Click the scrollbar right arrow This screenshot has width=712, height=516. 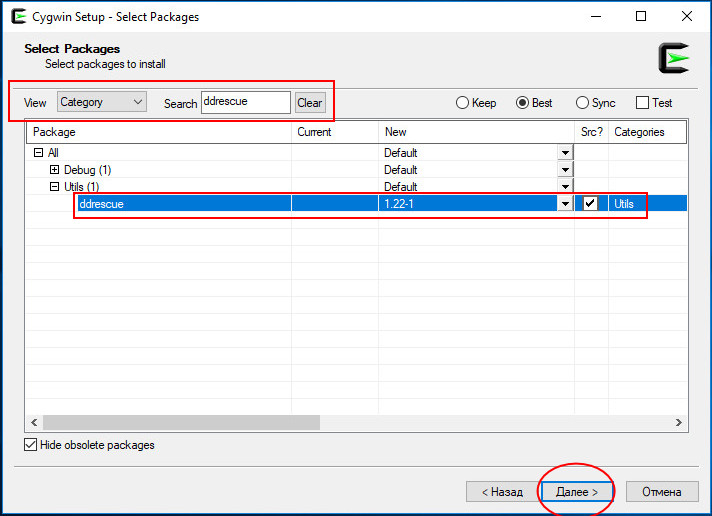[x=678, y=422]
